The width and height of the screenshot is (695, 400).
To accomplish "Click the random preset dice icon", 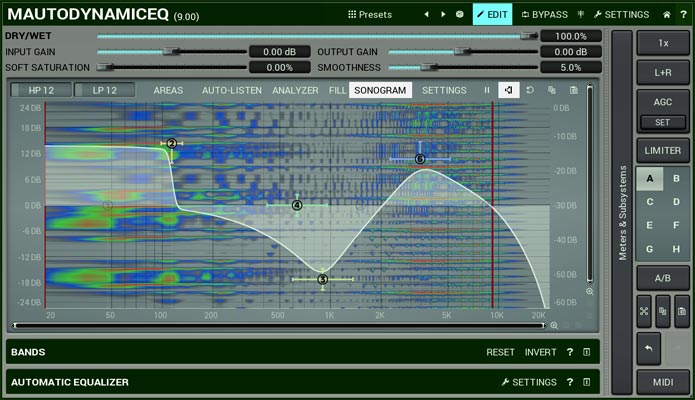I will pyautogui.click(x=459, y=15).
